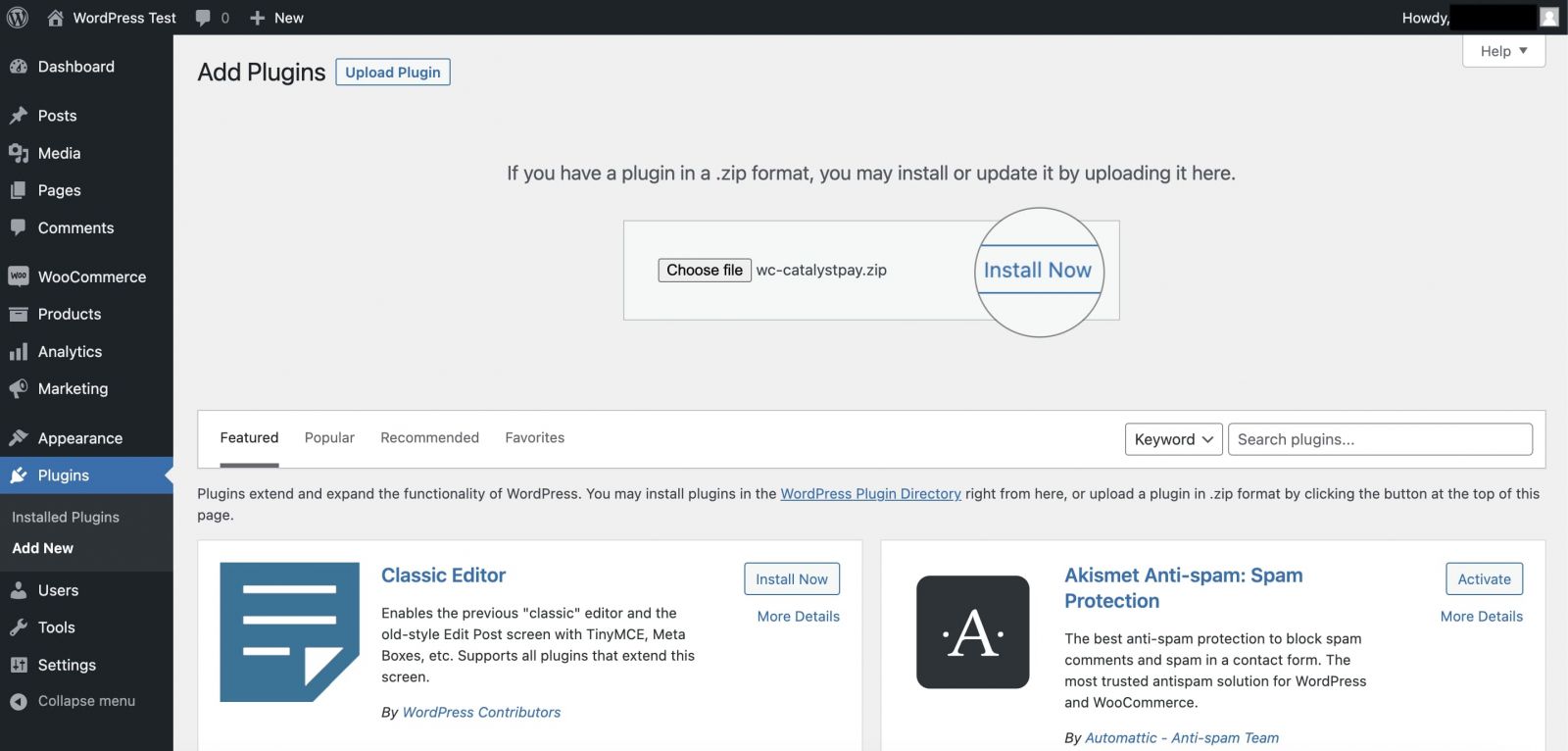Image resolution: width=1568 pixels, height=751 pixels.
Task: Open the Classic Editor title link
Action: point(443,576)
